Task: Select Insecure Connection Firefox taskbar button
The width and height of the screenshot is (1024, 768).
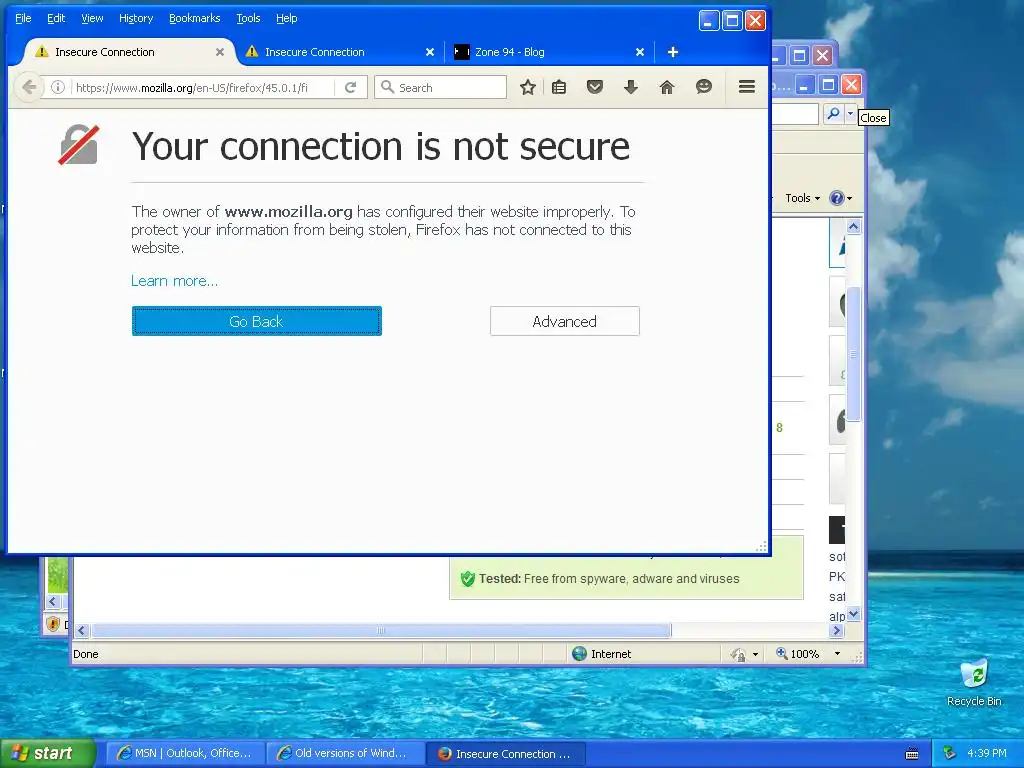Action: pos(505,754)
